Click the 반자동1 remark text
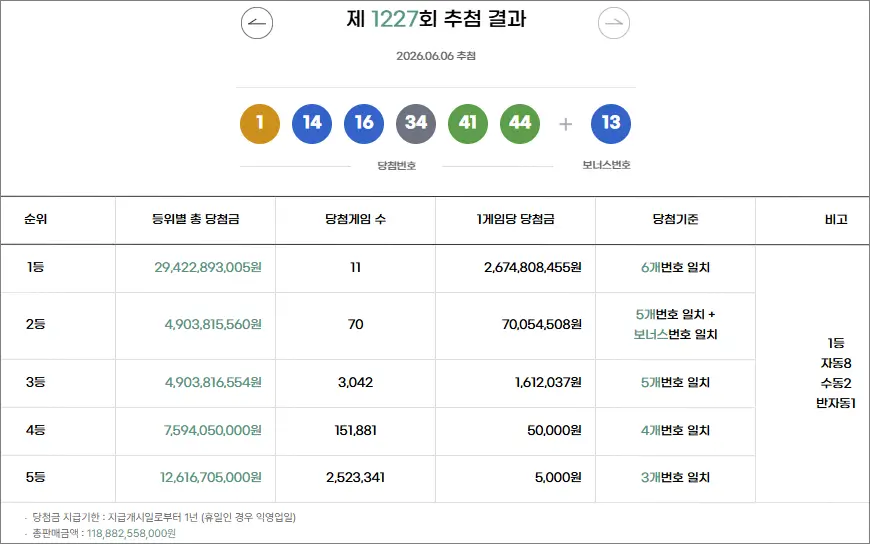This screenshot has height=544, width=870. (836, 404)
